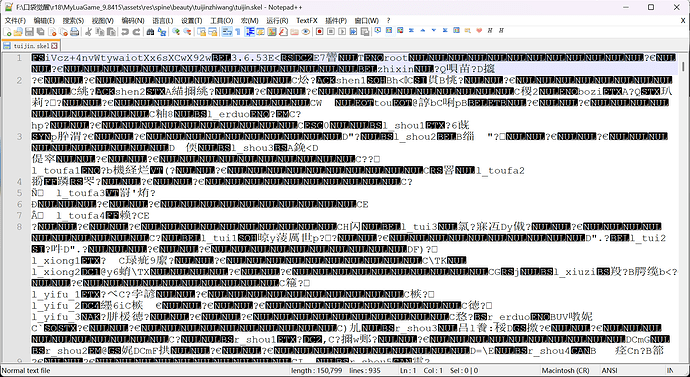Image resolution: width=690 pixels, height=377 pixels.
Task: Click the Print icon in toolbar
Action: coord(74,32)
